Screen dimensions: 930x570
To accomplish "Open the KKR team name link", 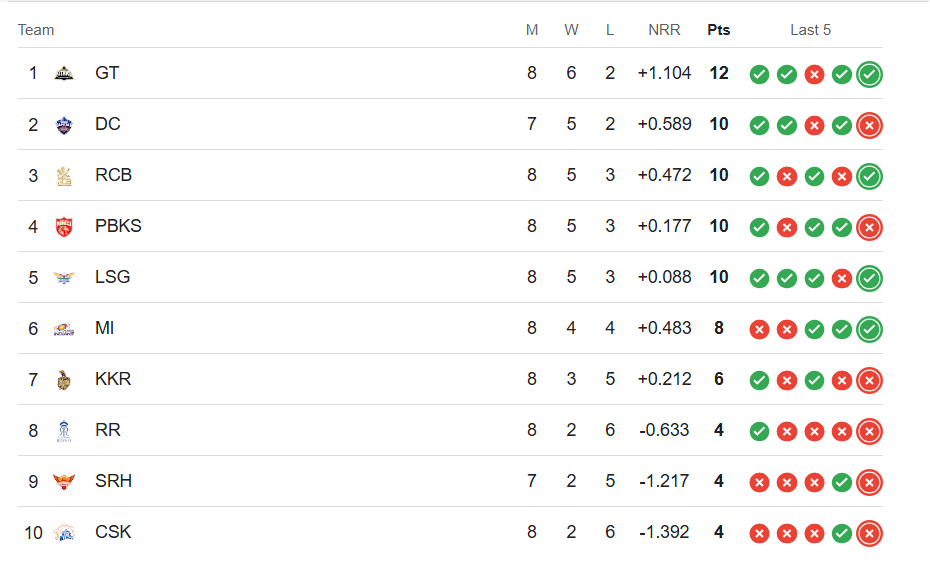I will [113, 379].
